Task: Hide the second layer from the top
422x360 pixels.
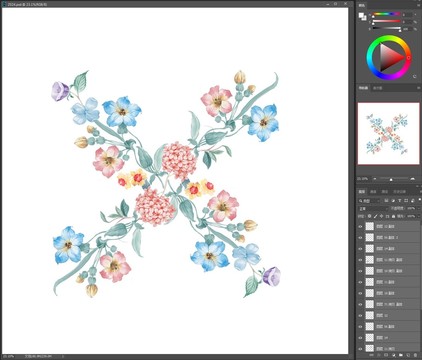Action: [360, 237]
